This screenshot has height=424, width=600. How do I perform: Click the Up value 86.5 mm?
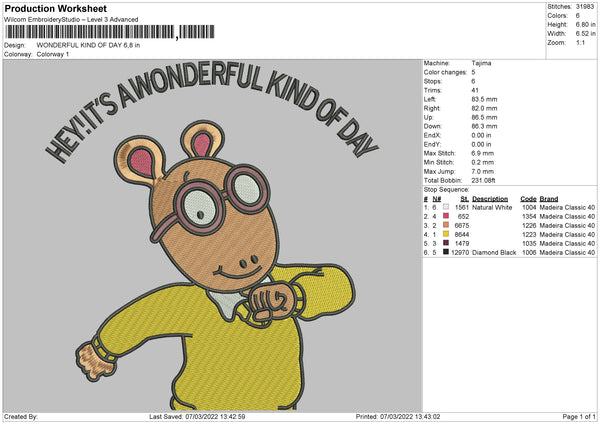(x=484, y=117)
